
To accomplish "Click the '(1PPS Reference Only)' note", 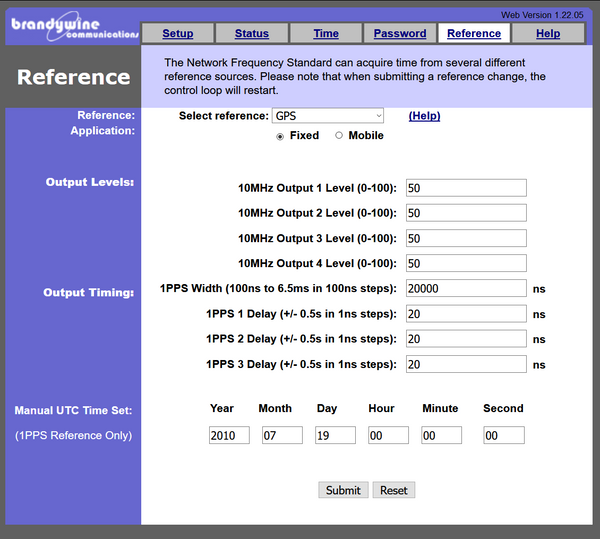I will (73, 435).
